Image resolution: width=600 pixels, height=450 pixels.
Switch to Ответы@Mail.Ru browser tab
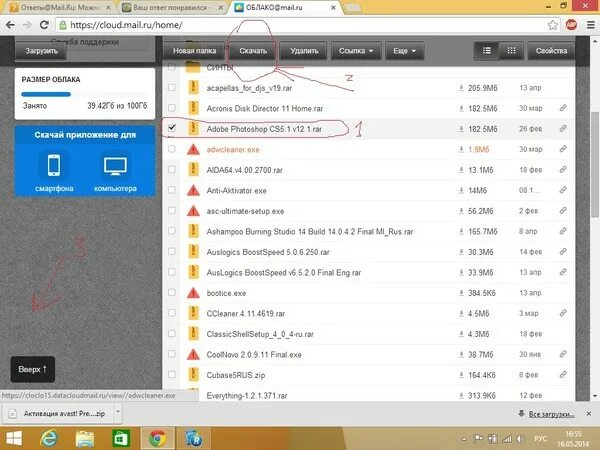click(59, 8)
